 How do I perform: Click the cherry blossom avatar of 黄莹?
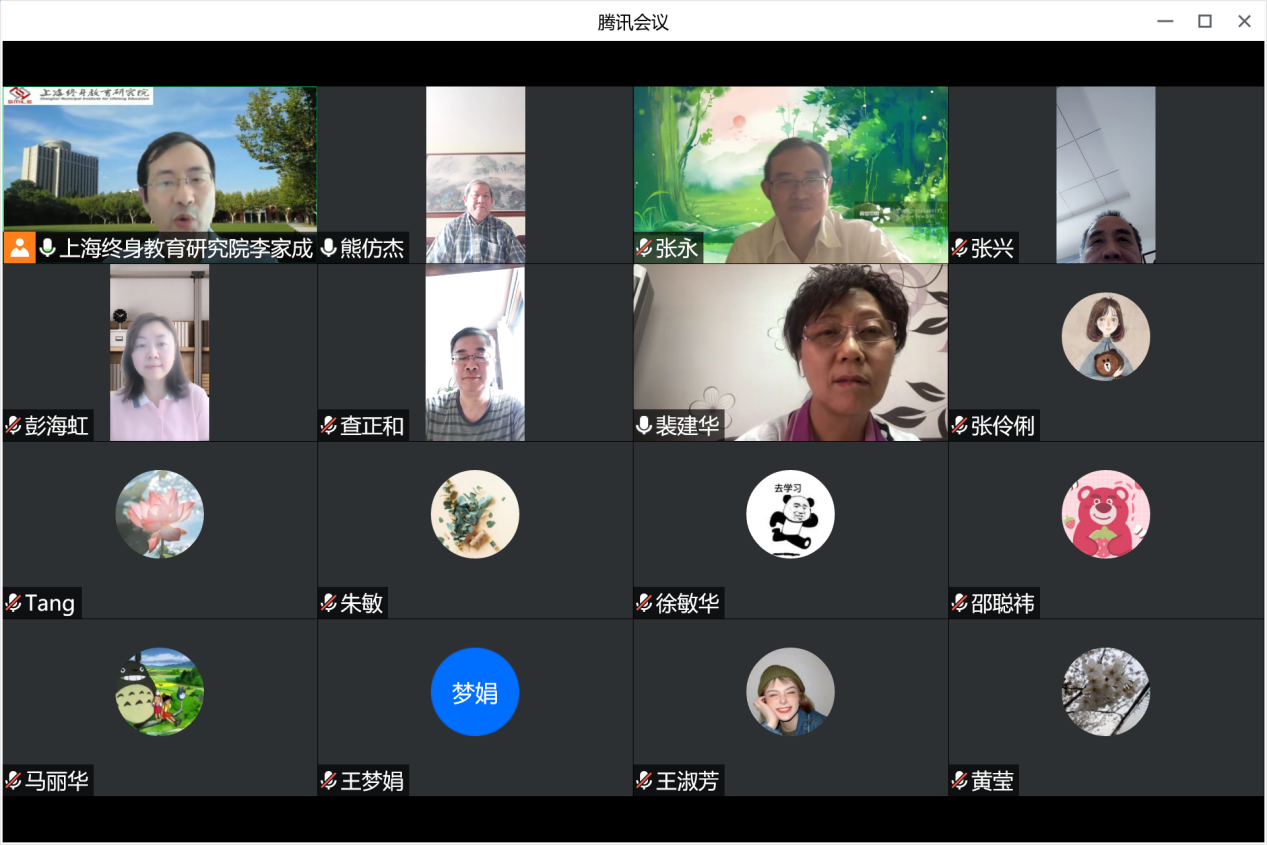pyautogui.click(x=1105, y=691)
